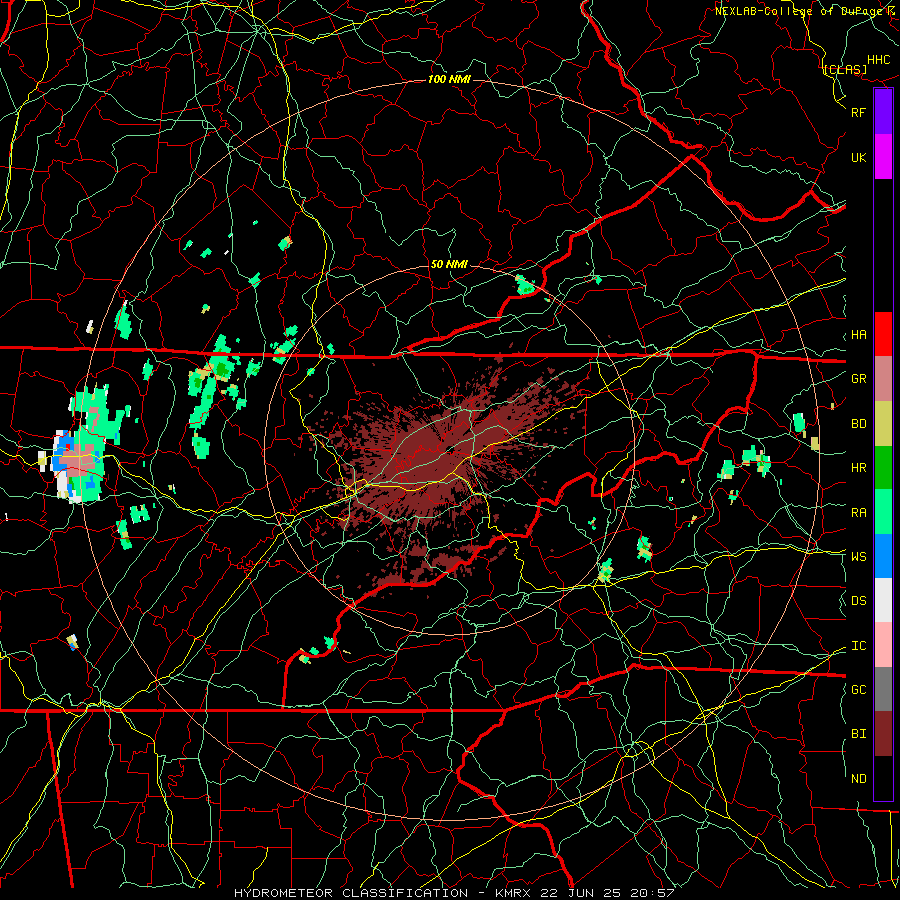Click the GC legend label
The height and width of the screenshot is (900, 900).
(x=858, y=690)
